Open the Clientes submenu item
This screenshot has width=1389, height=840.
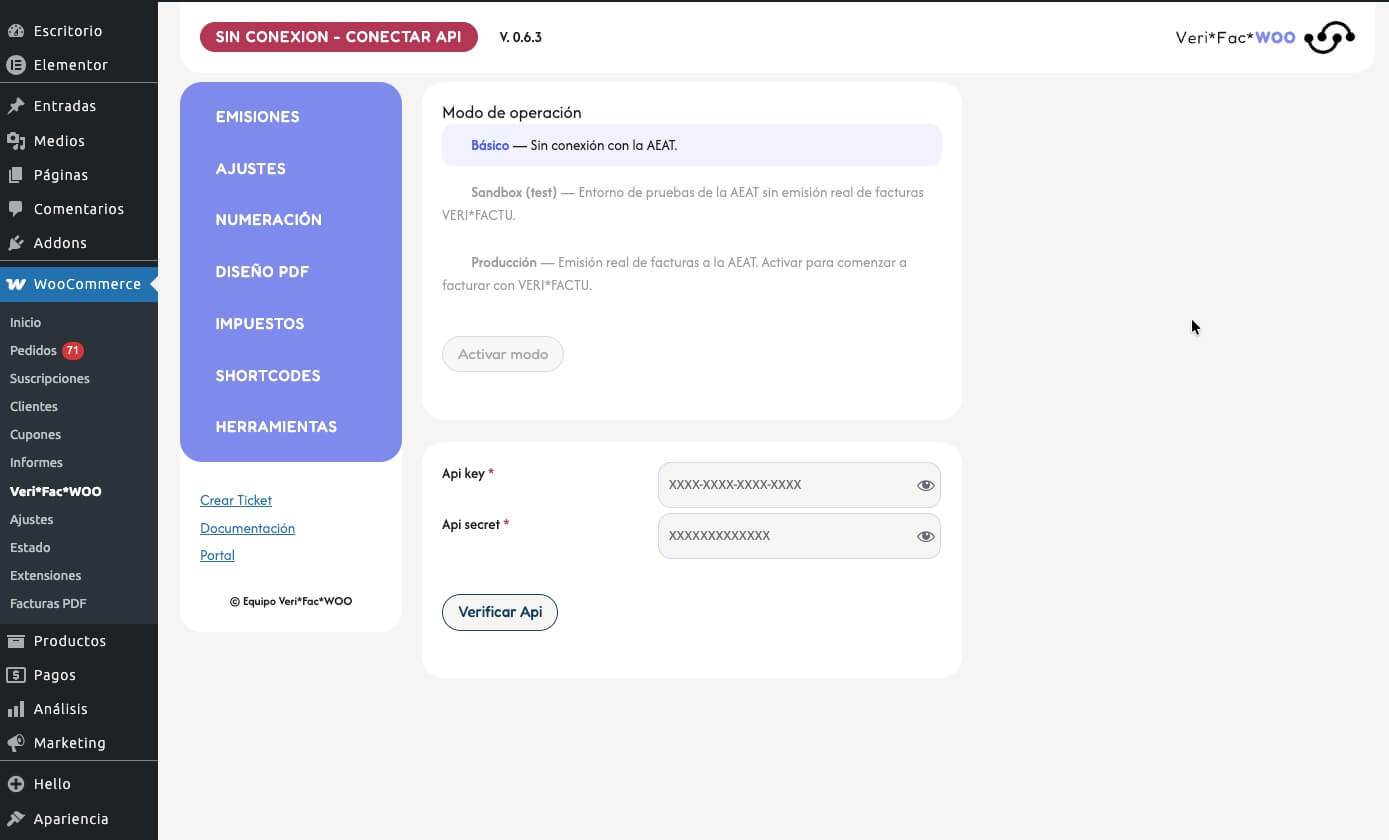pos(33,407)
